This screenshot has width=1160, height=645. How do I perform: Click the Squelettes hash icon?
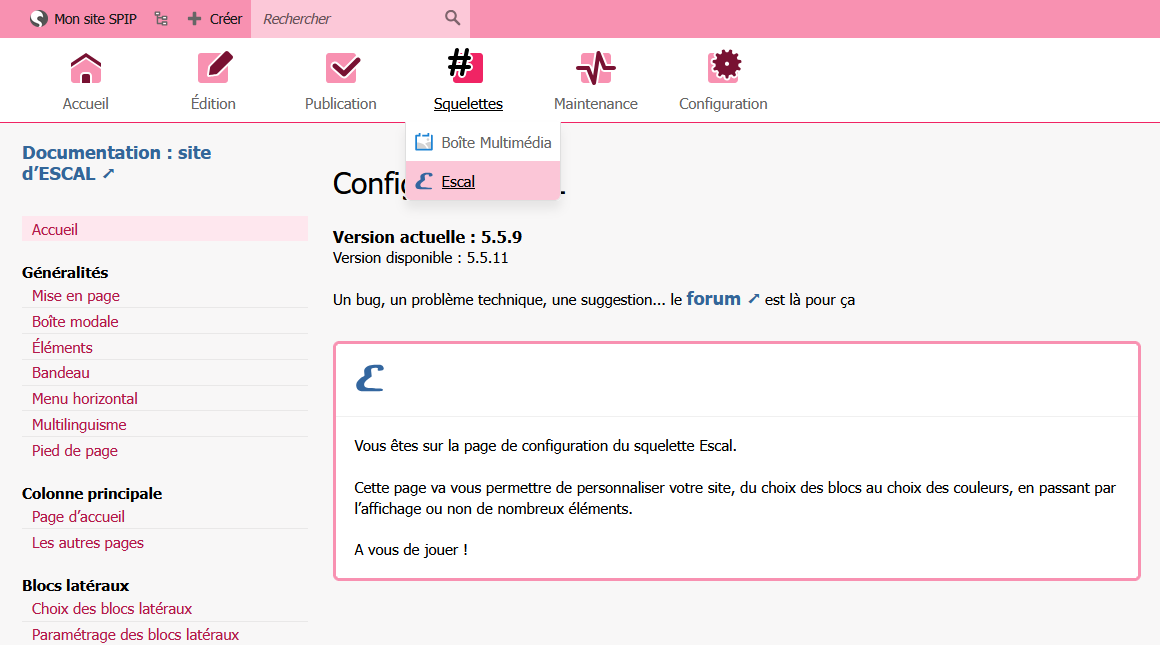tap(467, 67)
